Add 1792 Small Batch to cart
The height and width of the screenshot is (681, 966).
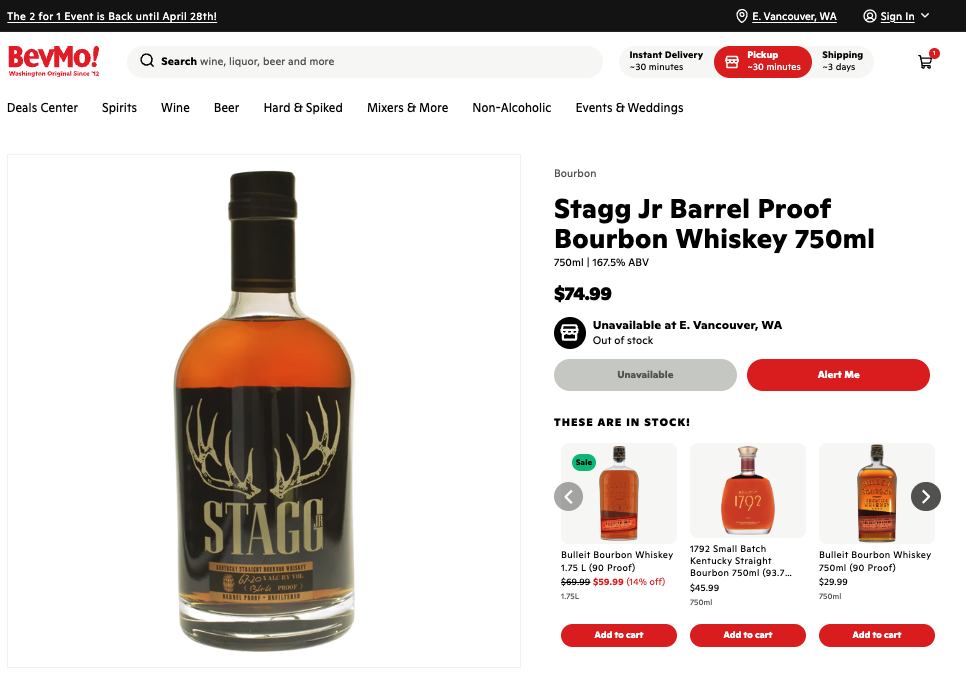pyautogui.click(x=747, y=635)
